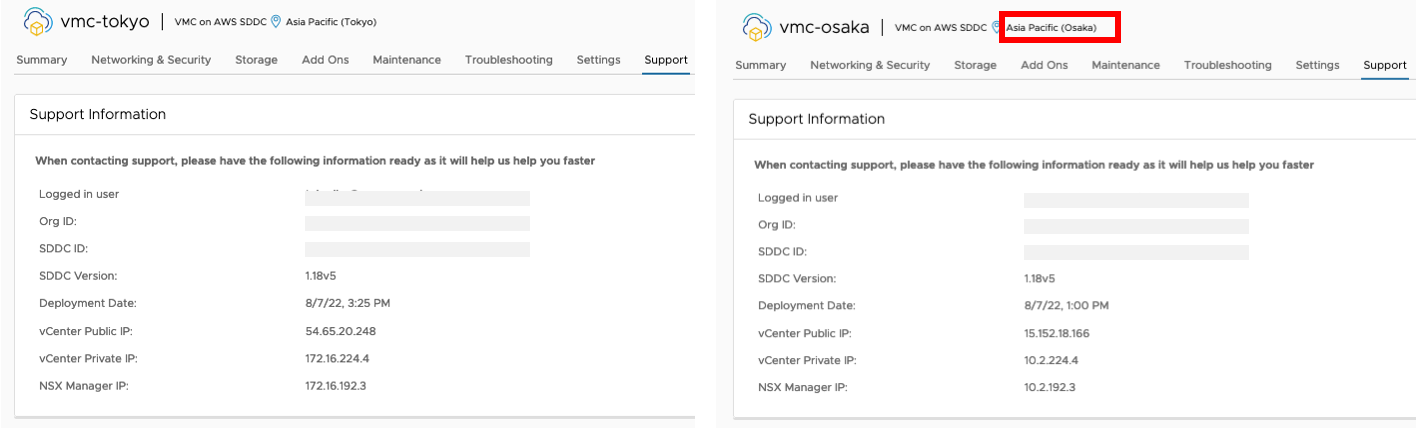Screen dimensions: 1416x428
Task: Open the Summary tab of vmc-osaka
Action: pyautogui.click(x=761, y=65)
